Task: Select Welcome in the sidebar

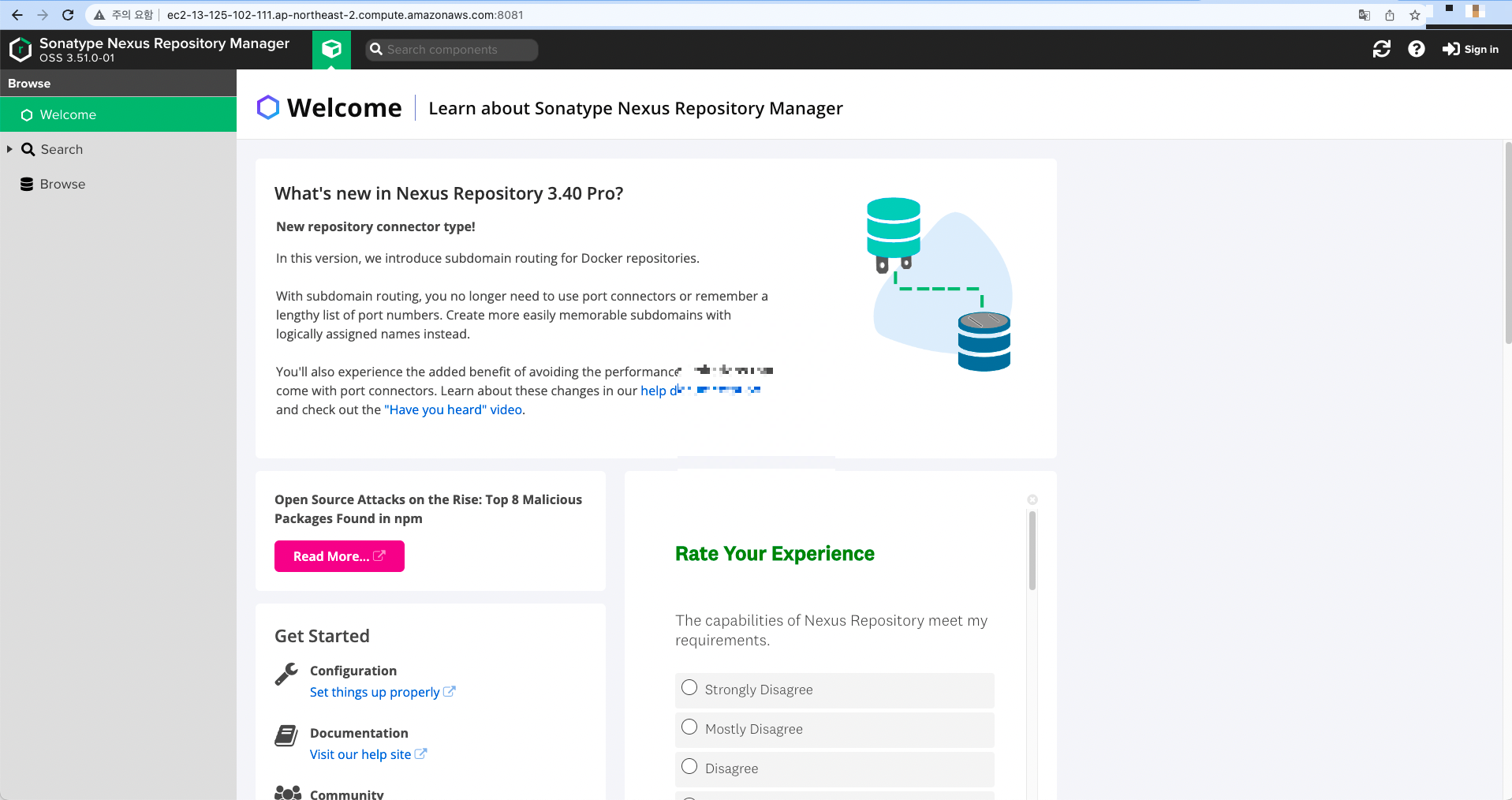Action: coord(118,114)
